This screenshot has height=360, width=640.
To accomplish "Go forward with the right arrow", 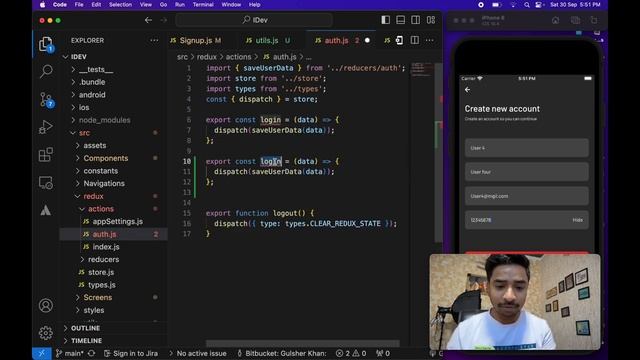I will point(164,20).
